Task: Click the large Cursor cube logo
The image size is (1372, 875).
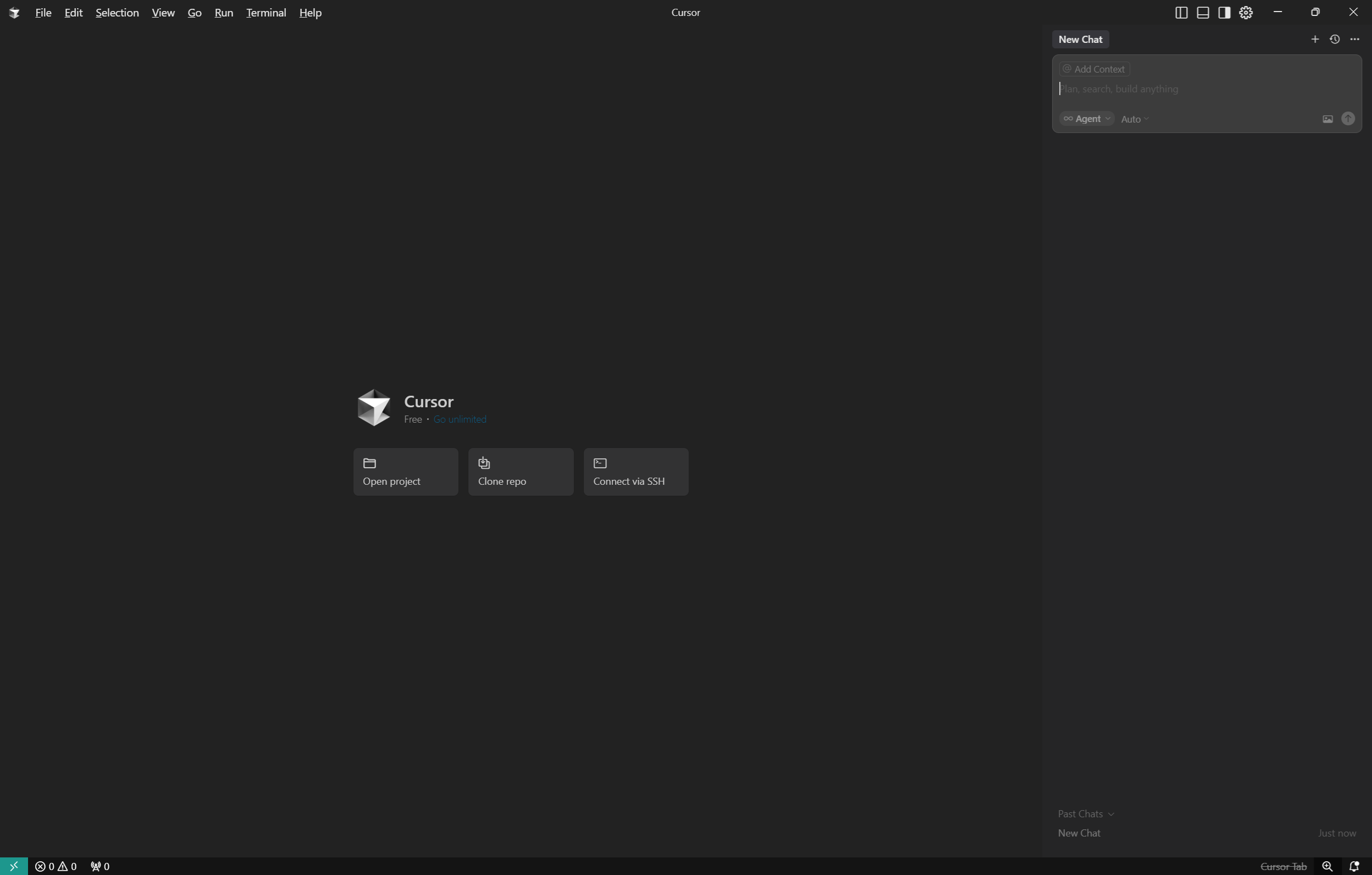Action: tap(374, 408)
